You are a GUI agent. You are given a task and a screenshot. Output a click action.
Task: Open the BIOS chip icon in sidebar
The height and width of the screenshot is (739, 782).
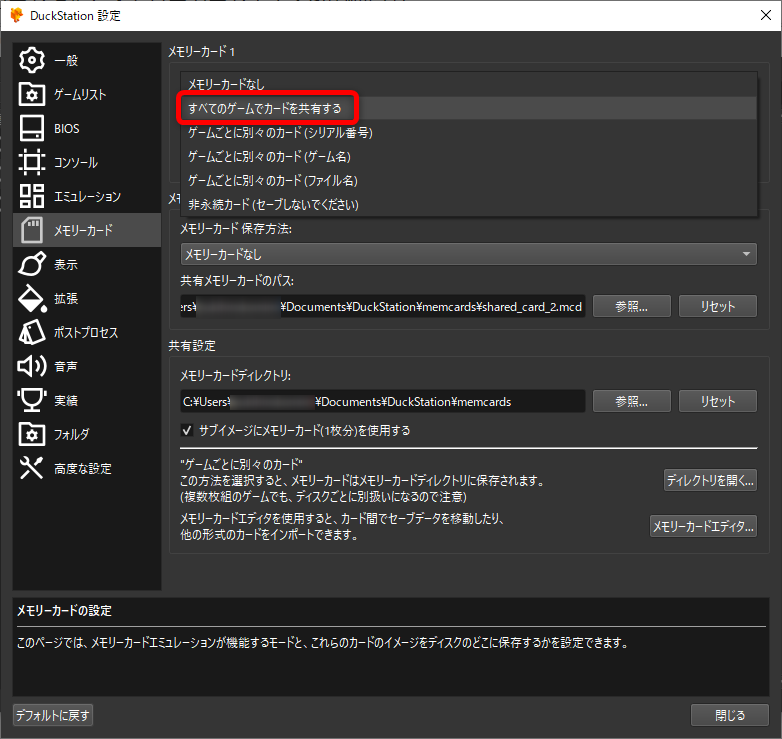pyautogui.click(x=31, y=128)
